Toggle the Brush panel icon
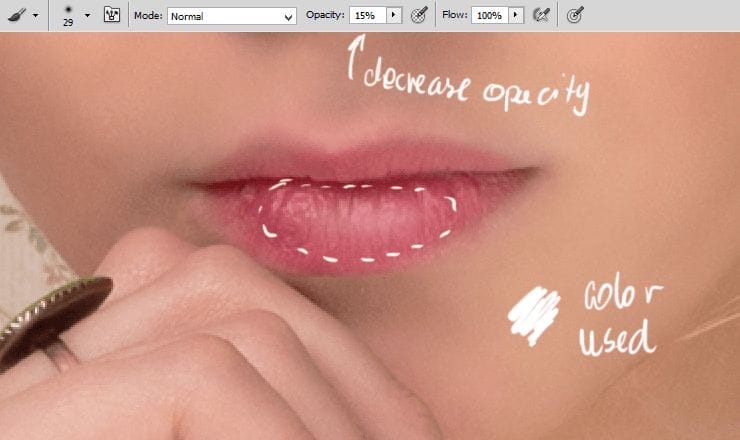This screenshot has width=740, height=440. pyautogui.click(x=112, y=16)
